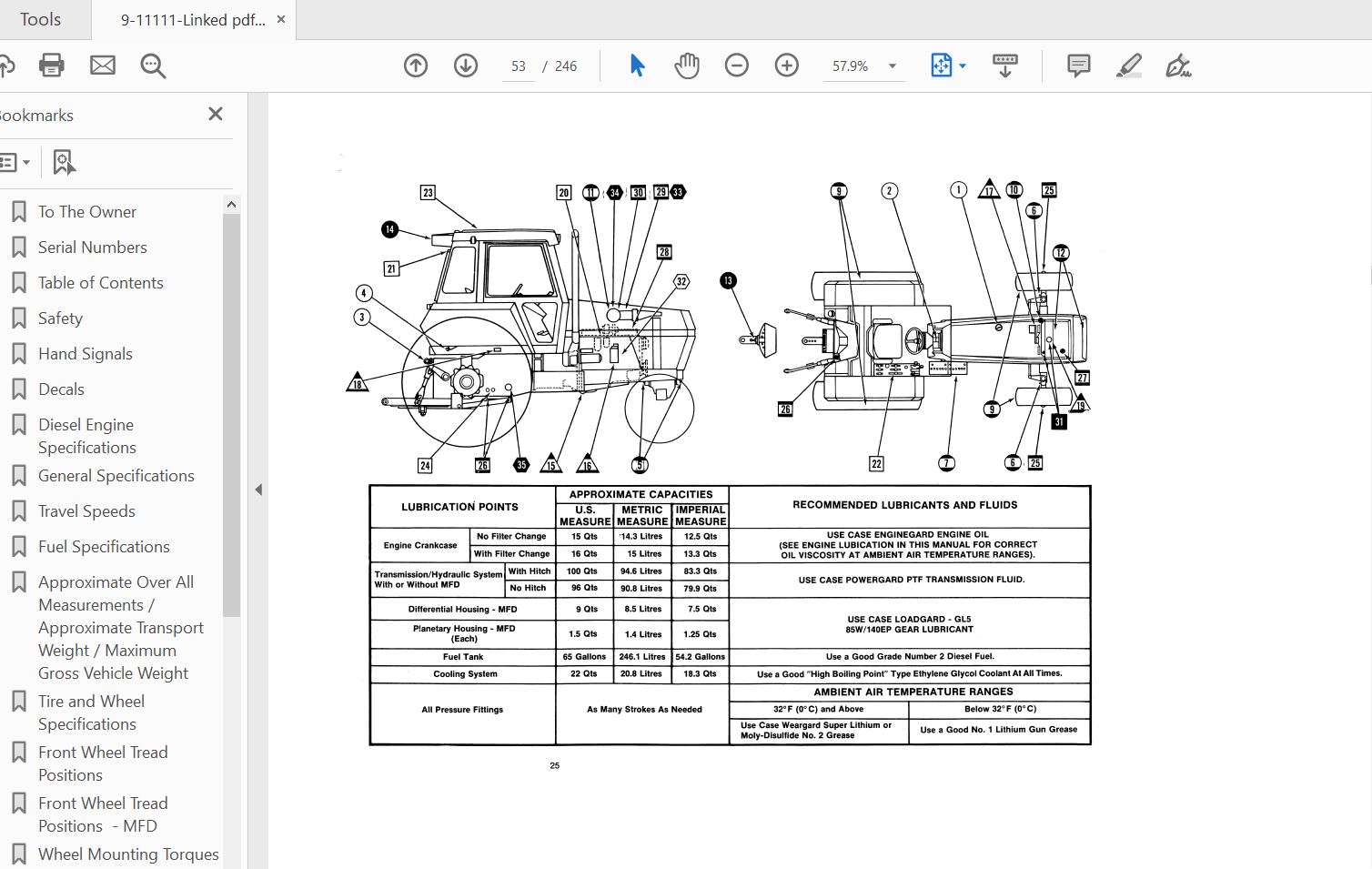
Task: Click the scrolling mode keyboard-arrow icon
Action: pos(1005,66)
